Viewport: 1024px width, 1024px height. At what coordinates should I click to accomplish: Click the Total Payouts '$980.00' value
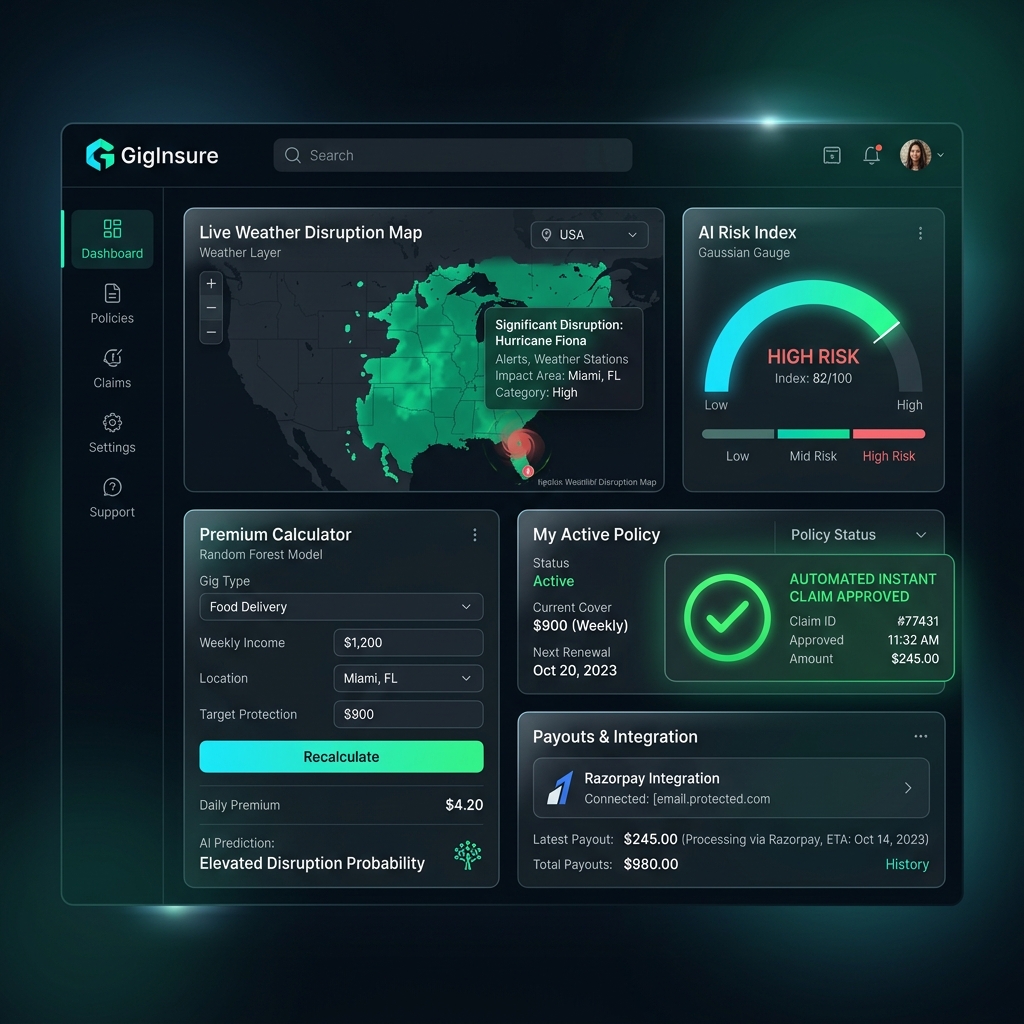651,864
